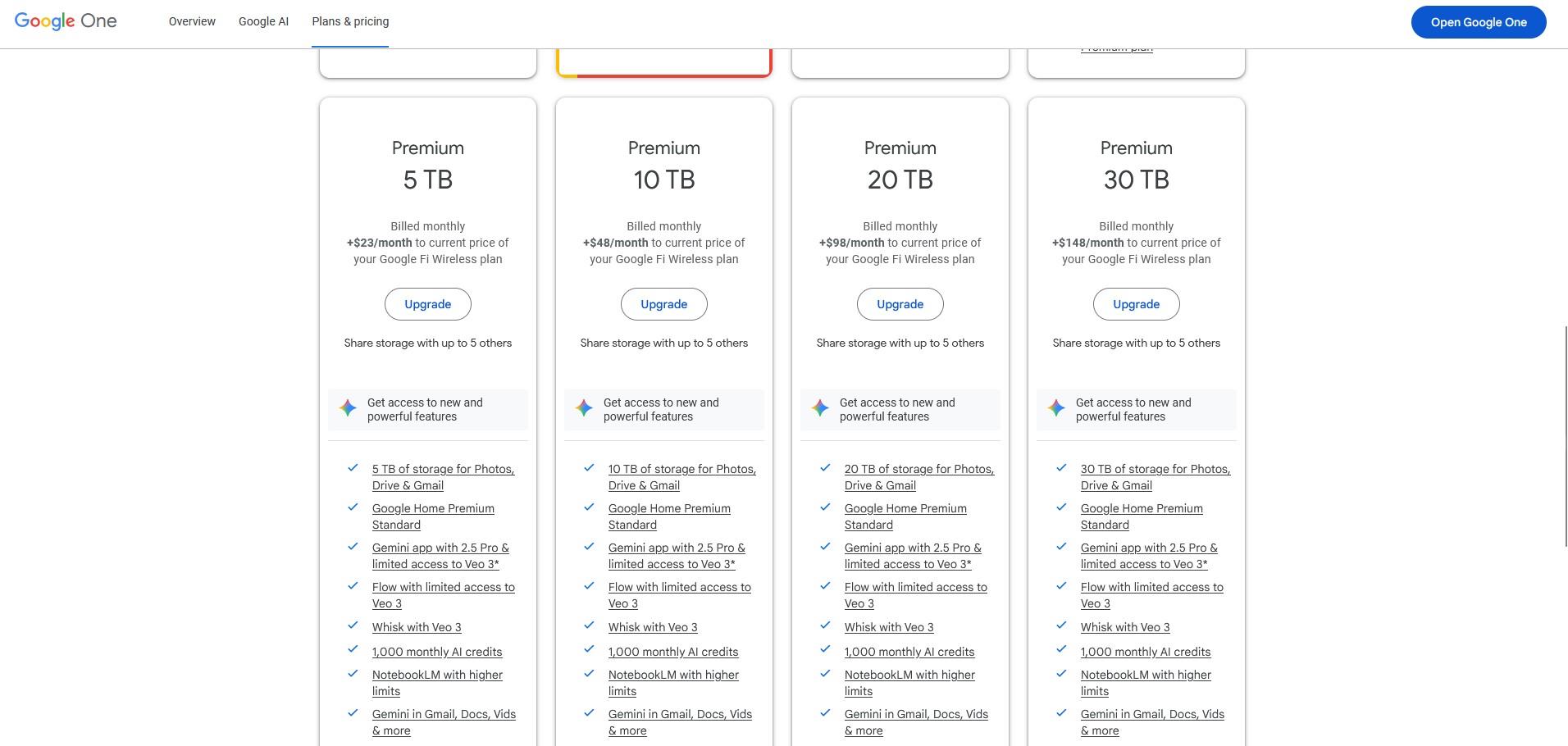The height and width of the screenshot is (746, 1568).
Task: Switch to the Google AI tab
Action: 263,21
